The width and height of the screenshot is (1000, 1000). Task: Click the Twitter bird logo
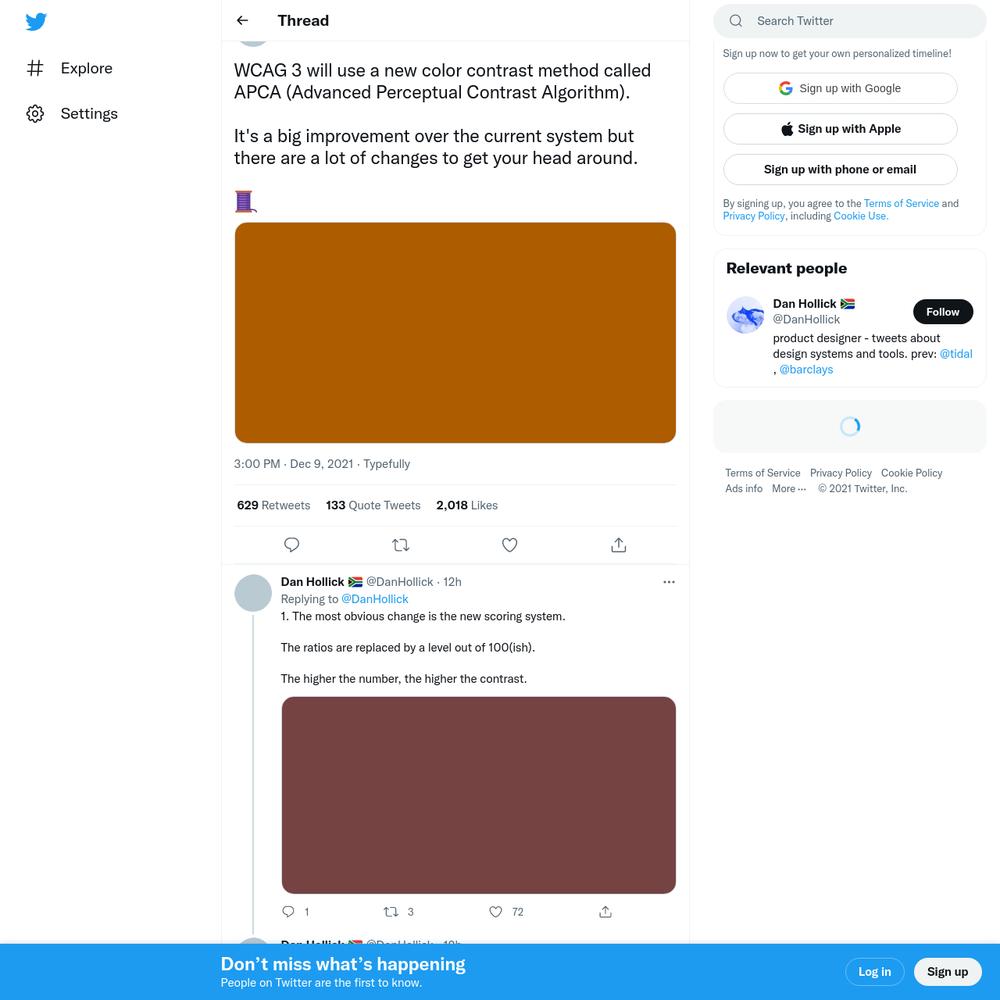pyautogui.click(x=36, y=21)
